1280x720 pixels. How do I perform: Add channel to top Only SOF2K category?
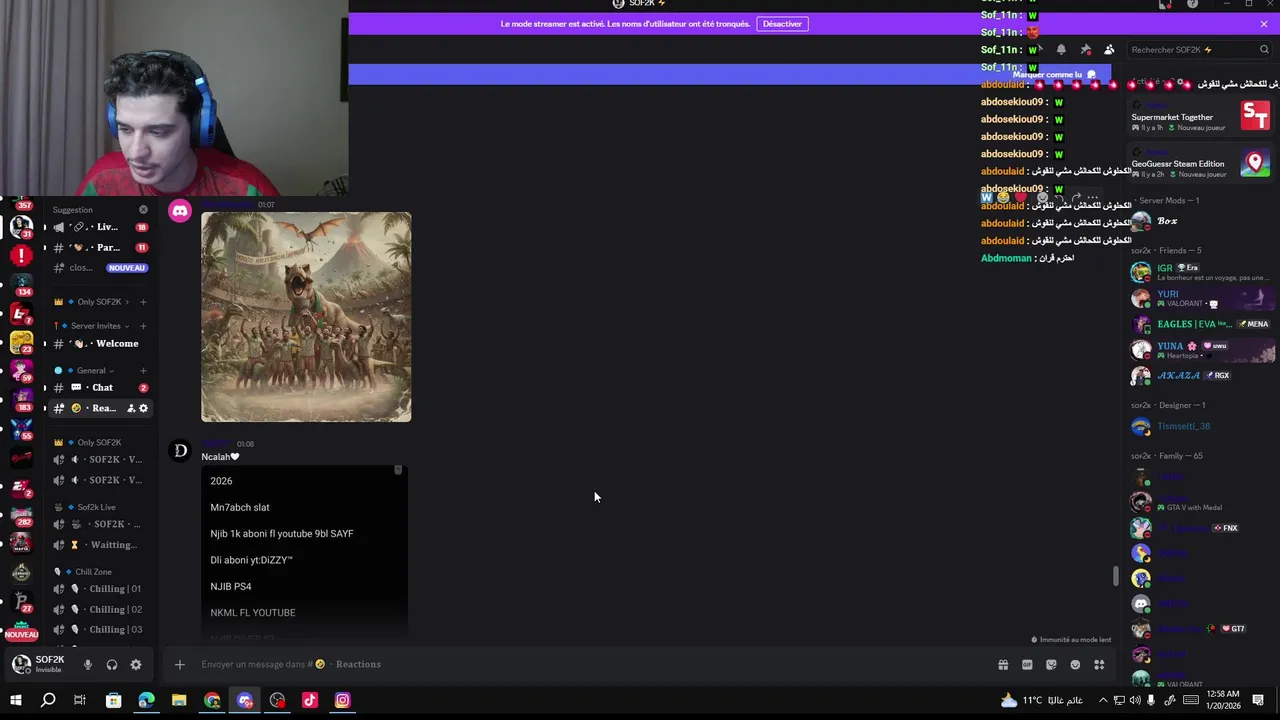tap(143, 302)
